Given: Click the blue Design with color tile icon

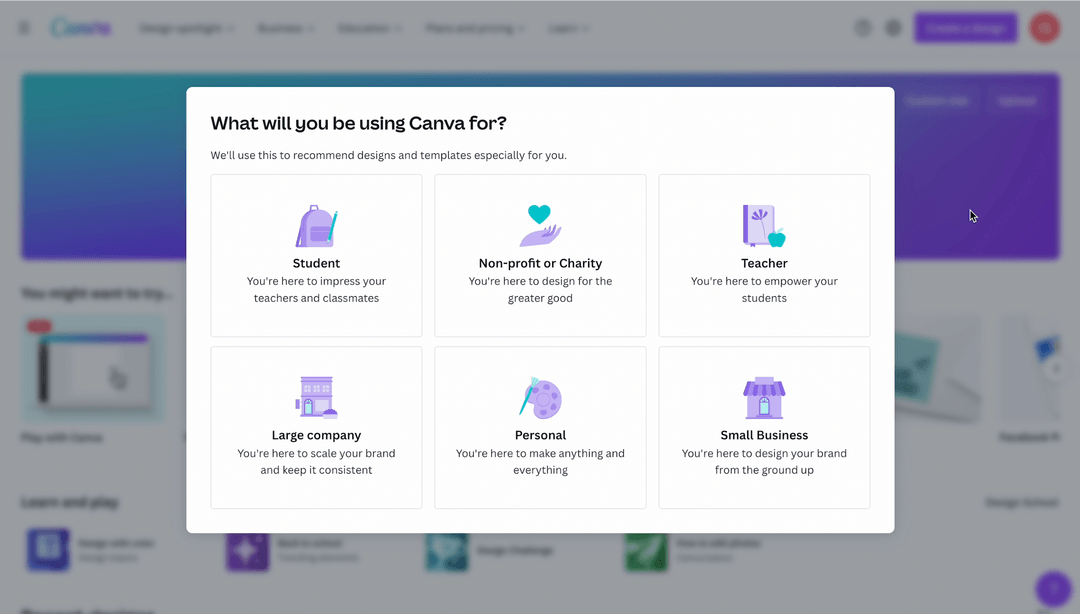Looking at the screenshot, I should (48, 550).
